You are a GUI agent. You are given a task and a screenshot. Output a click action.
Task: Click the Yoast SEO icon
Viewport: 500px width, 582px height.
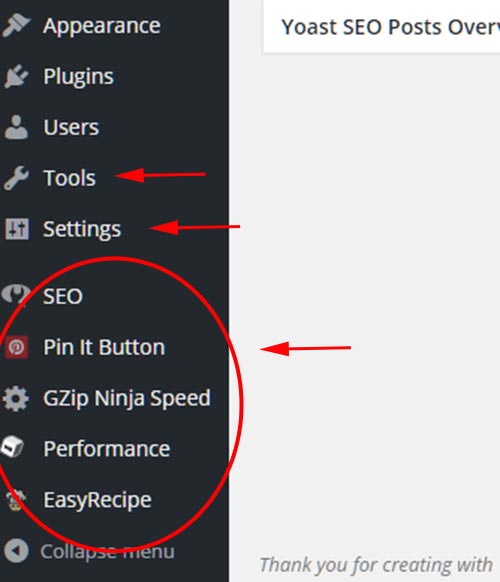coord(16,295)
